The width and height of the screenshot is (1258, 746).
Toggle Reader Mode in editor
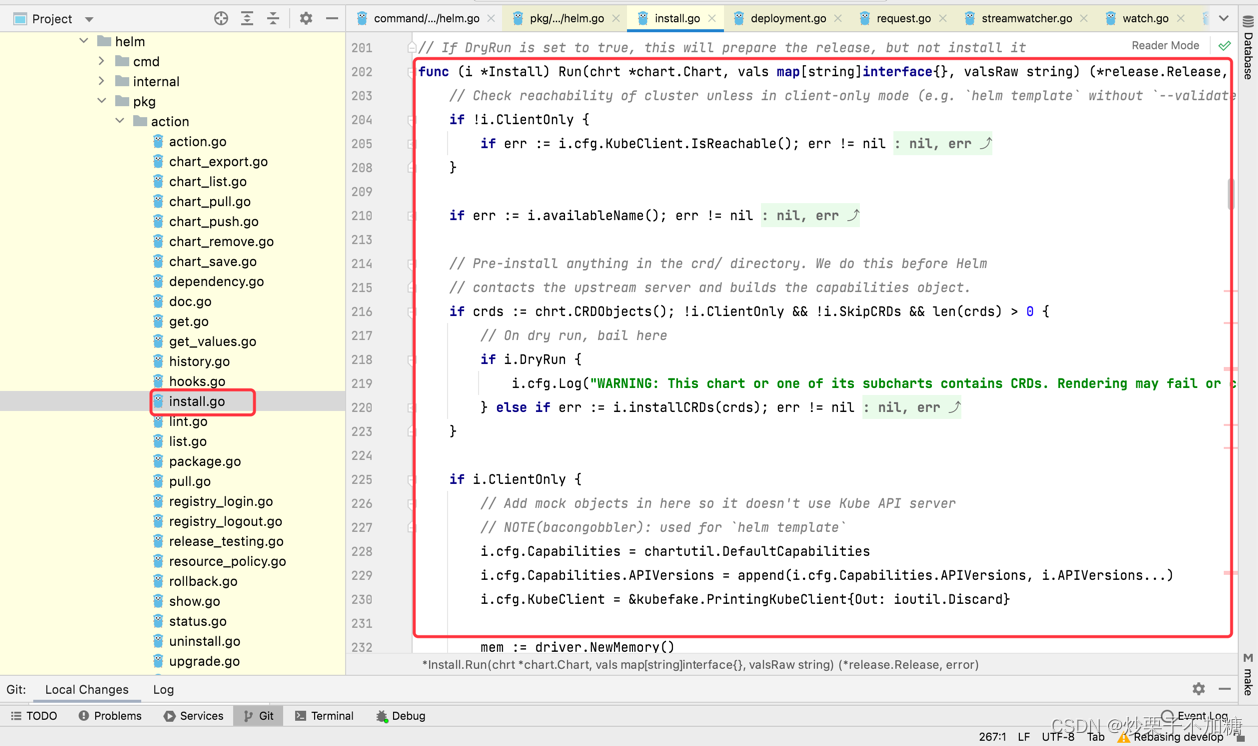click(x=1165, y=45)
